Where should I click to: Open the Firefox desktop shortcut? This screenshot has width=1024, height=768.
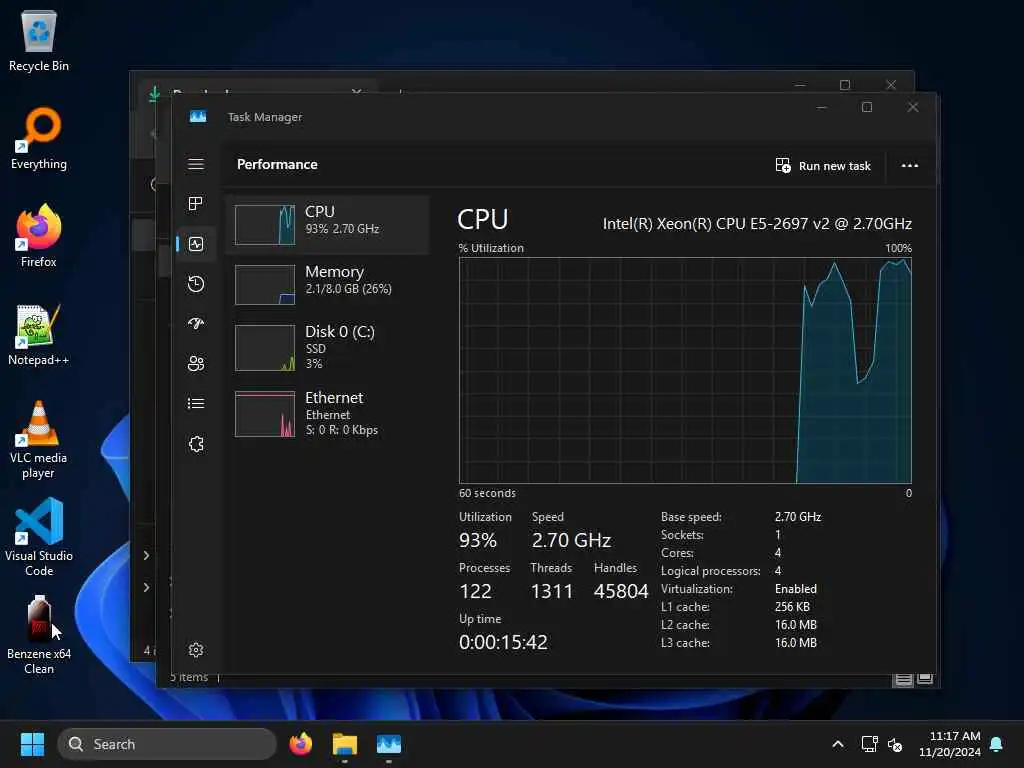tap(39, 236)
